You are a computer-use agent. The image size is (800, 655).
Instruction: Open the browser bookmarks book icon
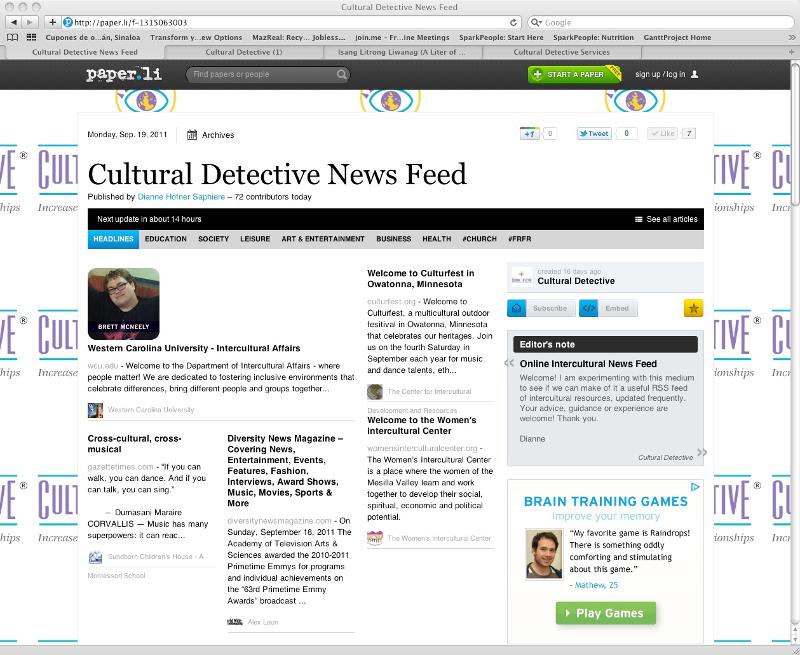pyautogui.click(x=12, y=37)
